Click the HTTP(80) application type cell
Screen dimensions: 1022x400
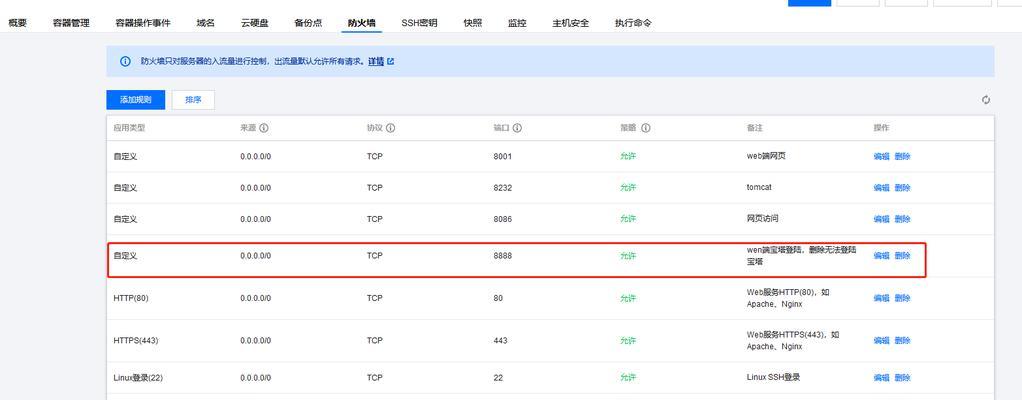tap(131, 298)
